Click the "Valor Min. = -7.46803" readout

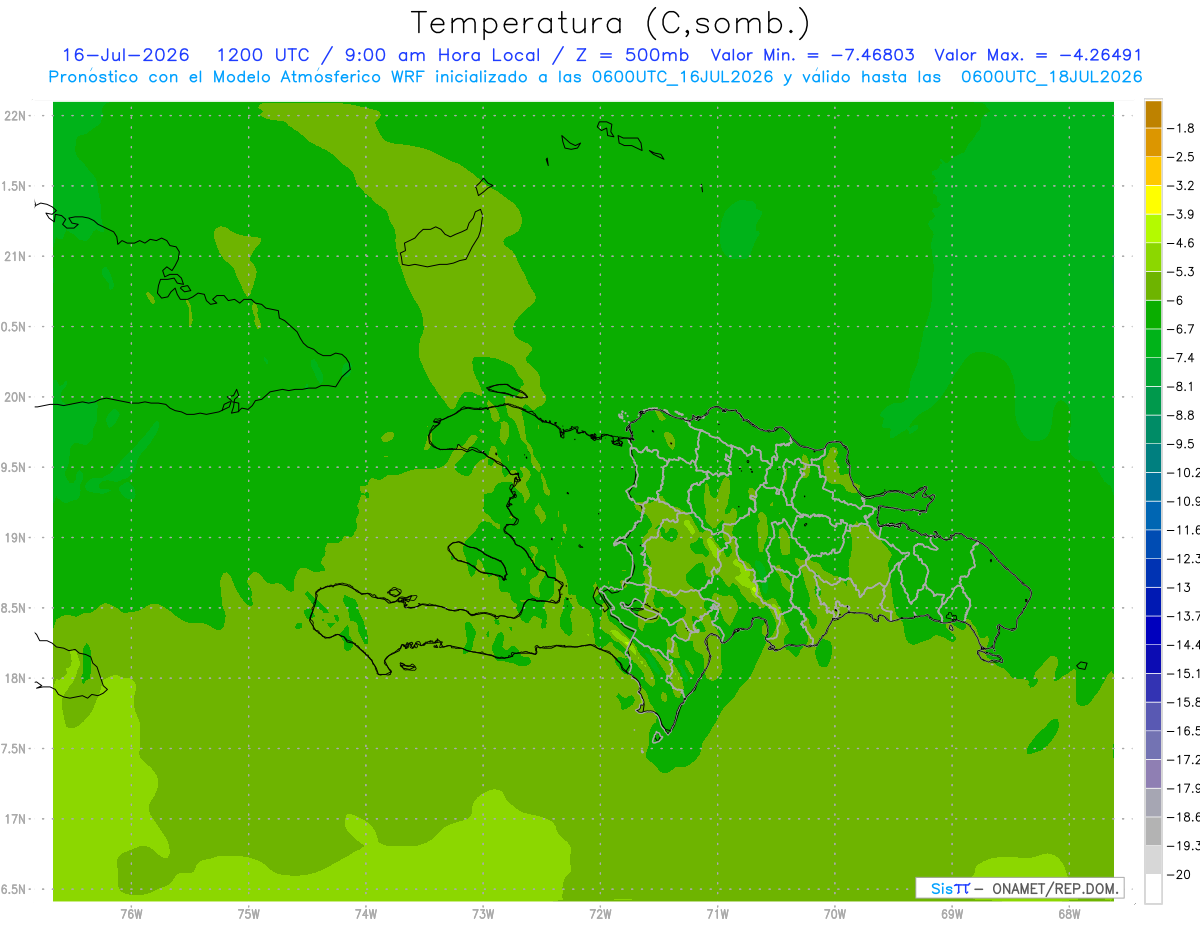tap(812, 55)
